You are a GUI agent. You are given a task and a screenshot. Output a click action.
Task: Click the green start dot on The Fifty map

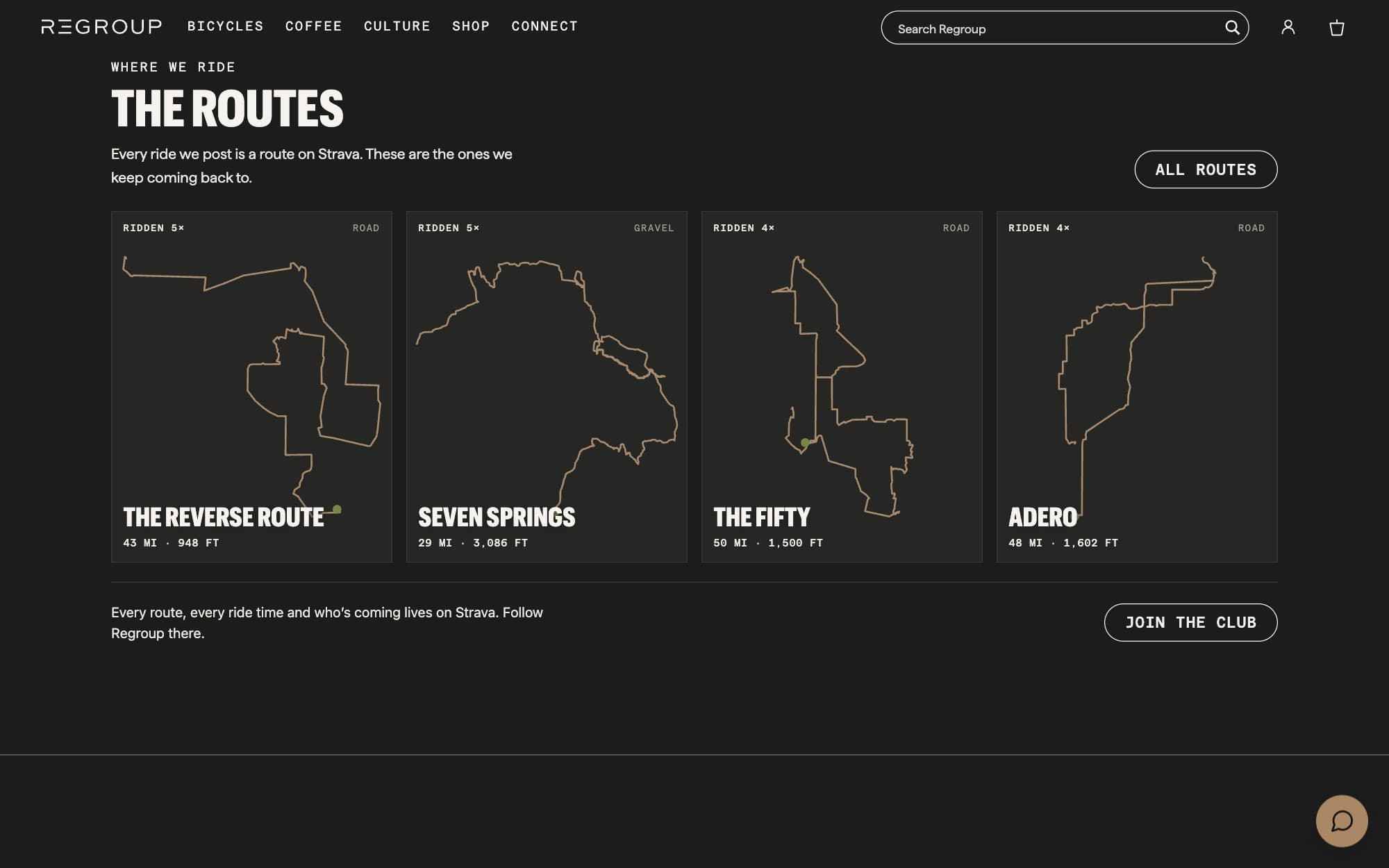(x=805, y=442)
